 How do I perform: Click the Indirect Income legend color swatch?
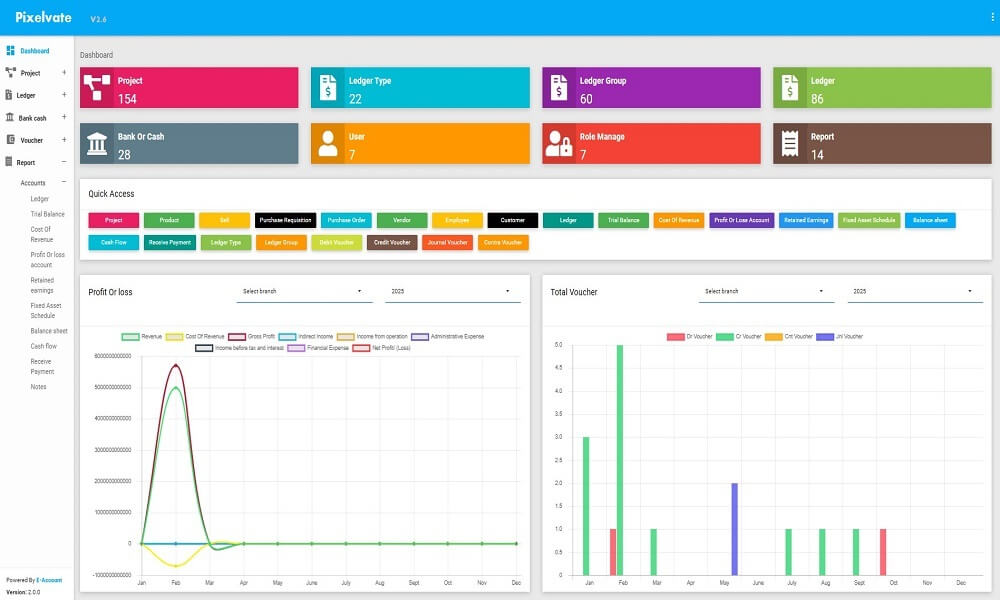[x=287, y=336]
